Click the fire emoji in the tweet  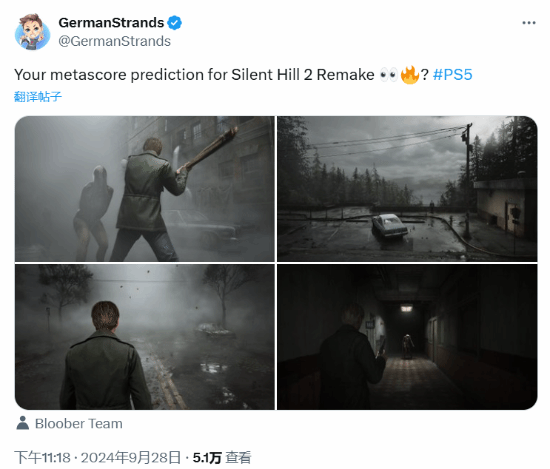(410, 75)
